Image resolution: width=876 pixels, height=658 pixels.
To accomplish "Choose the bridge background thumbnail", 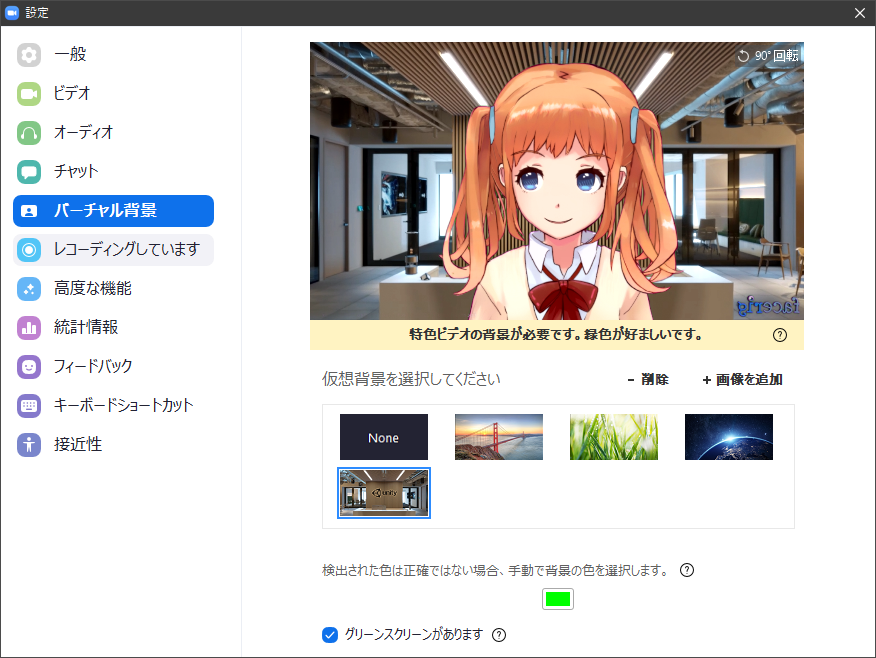I will (x=498, y=437).
